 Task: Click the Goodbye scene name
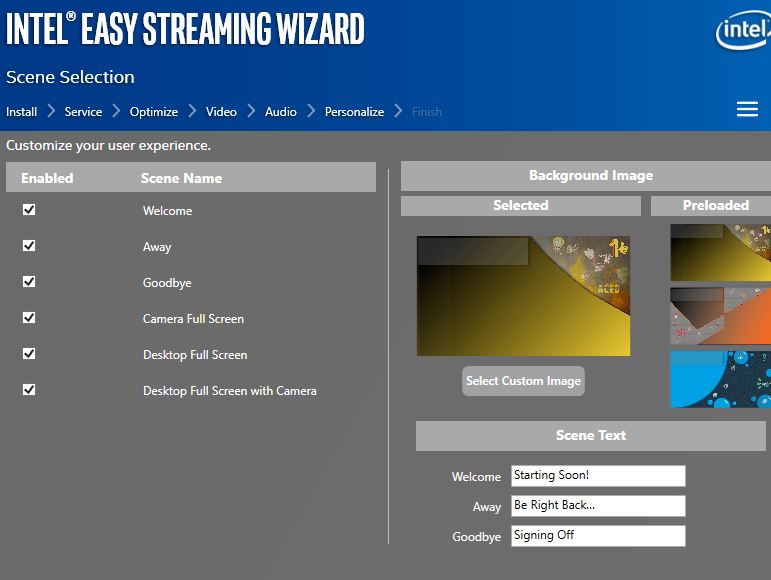[x=167, y=283]
